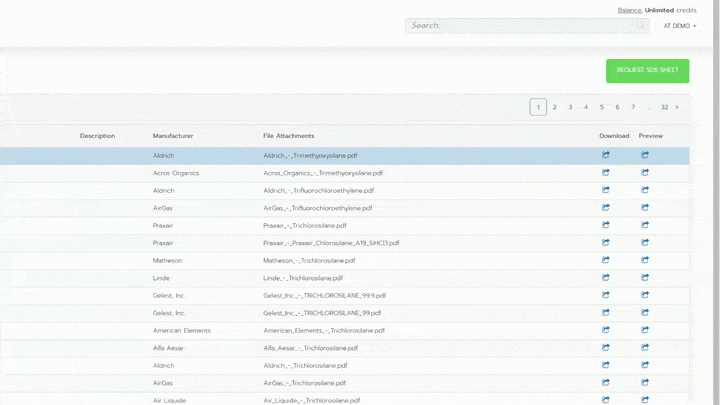Click the Preview column header
The height and width of the screenshot is (405, 720).
click(x=651, y=136)
